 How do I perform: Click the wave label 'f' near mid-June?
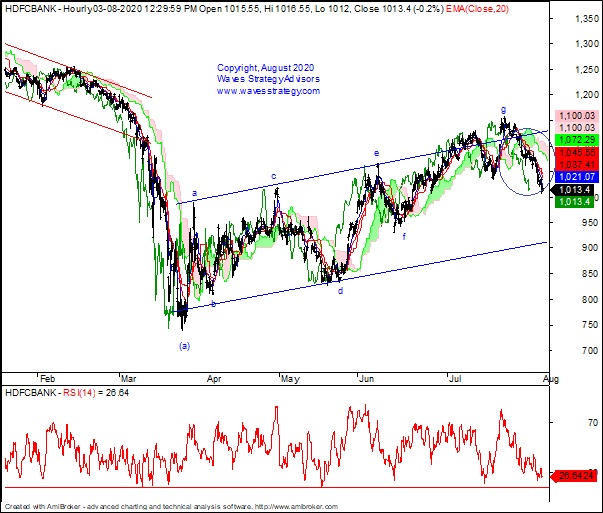coord(404,237)
